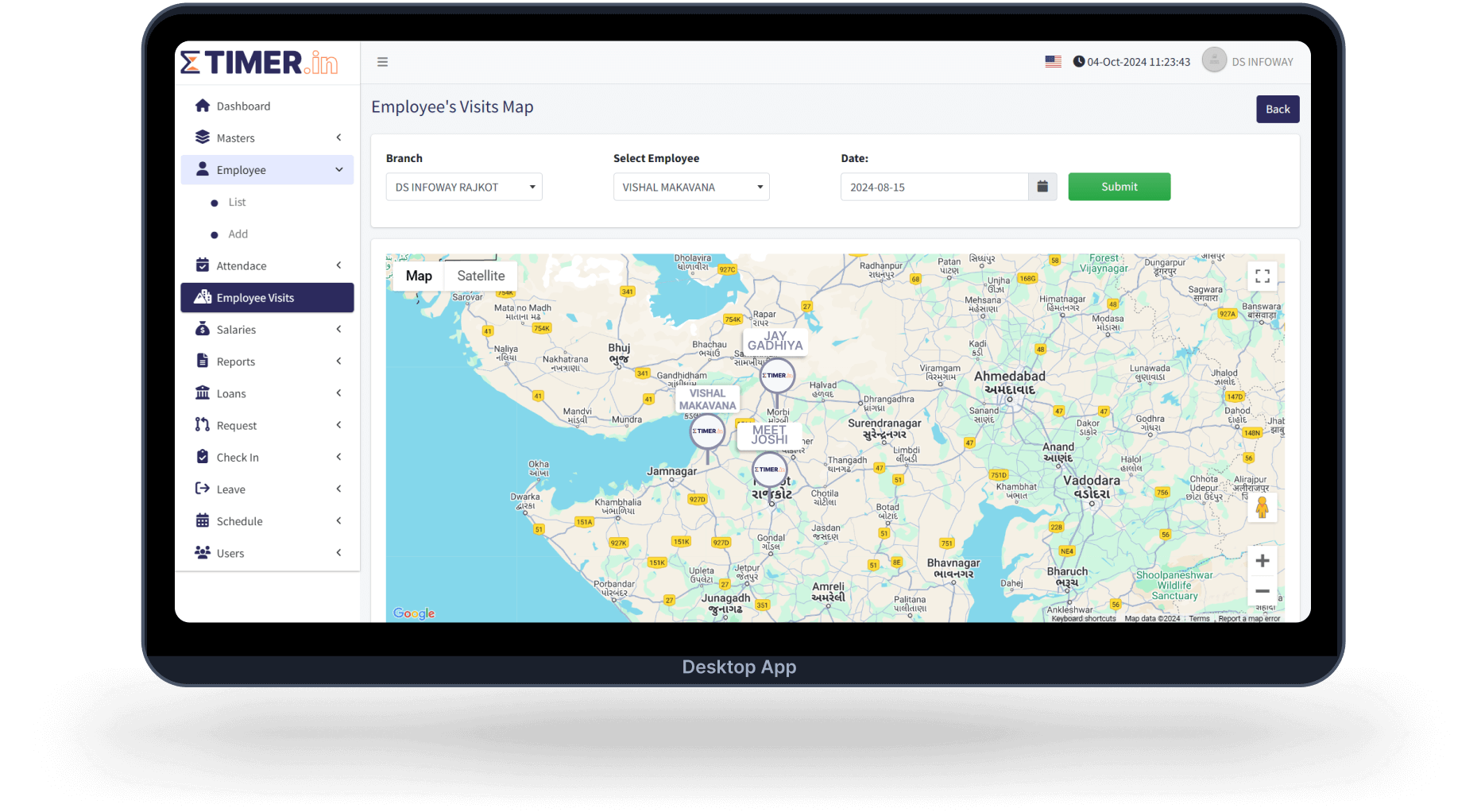The width and height of the screenshot is (1481, 812).
Task: Open the employee List submenu item
Action: 237,203
